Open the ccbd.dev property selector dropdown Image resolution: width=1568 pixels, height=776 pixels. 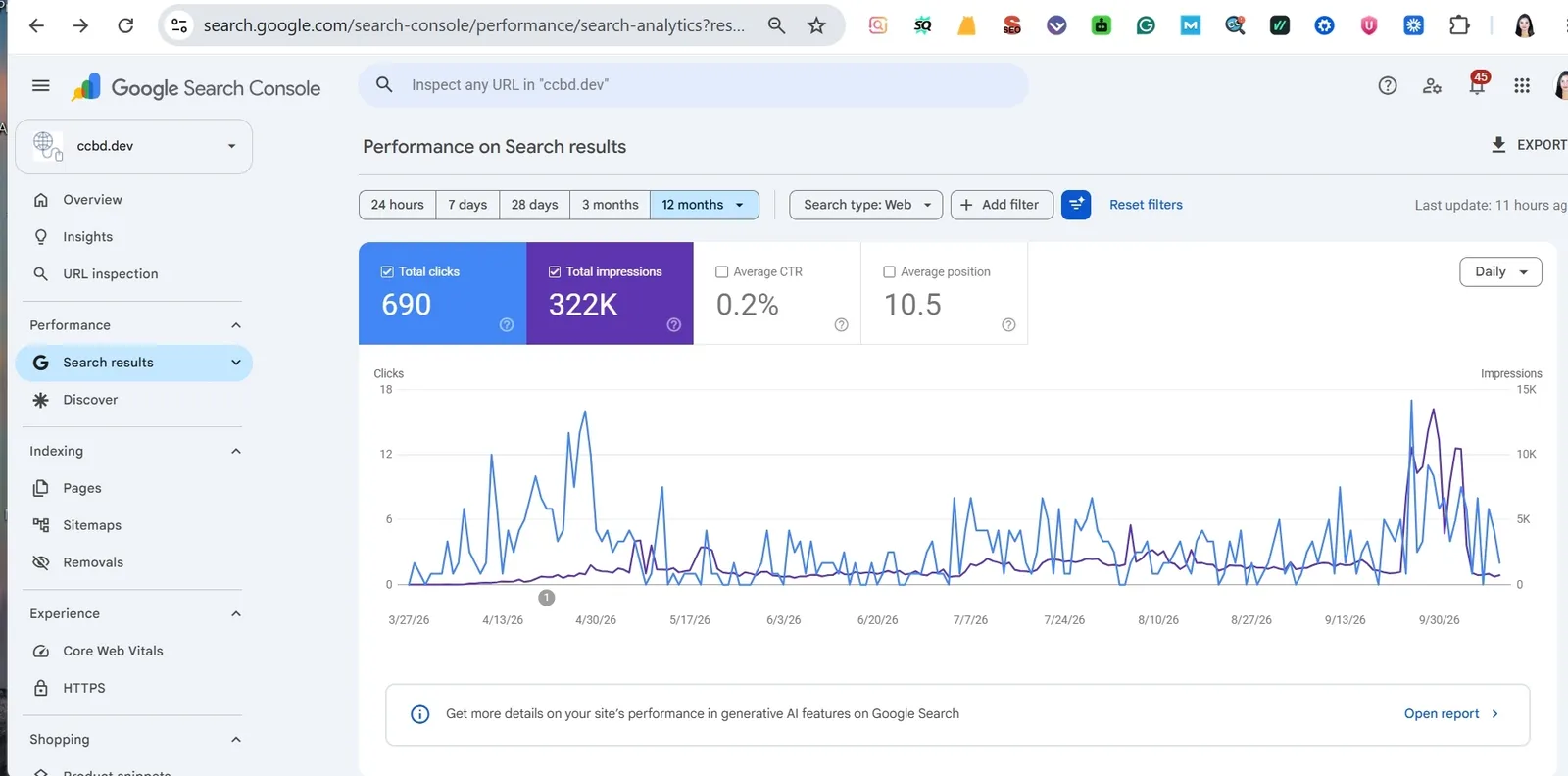[x=134, y=146]
